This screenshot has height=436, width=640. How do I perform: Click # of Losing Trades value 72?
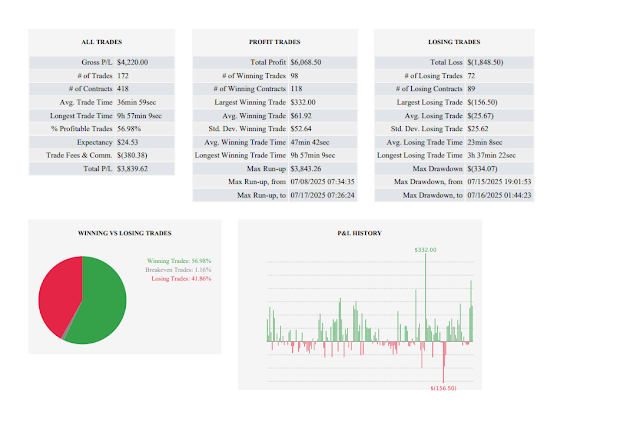click(x=471, y=76)
